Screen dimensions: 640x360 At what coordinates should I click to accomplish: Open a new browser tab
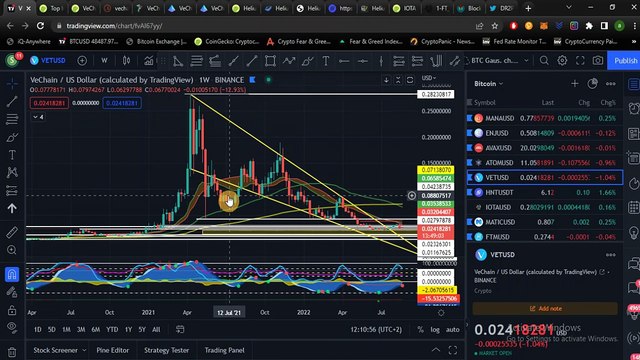point(528,8)
